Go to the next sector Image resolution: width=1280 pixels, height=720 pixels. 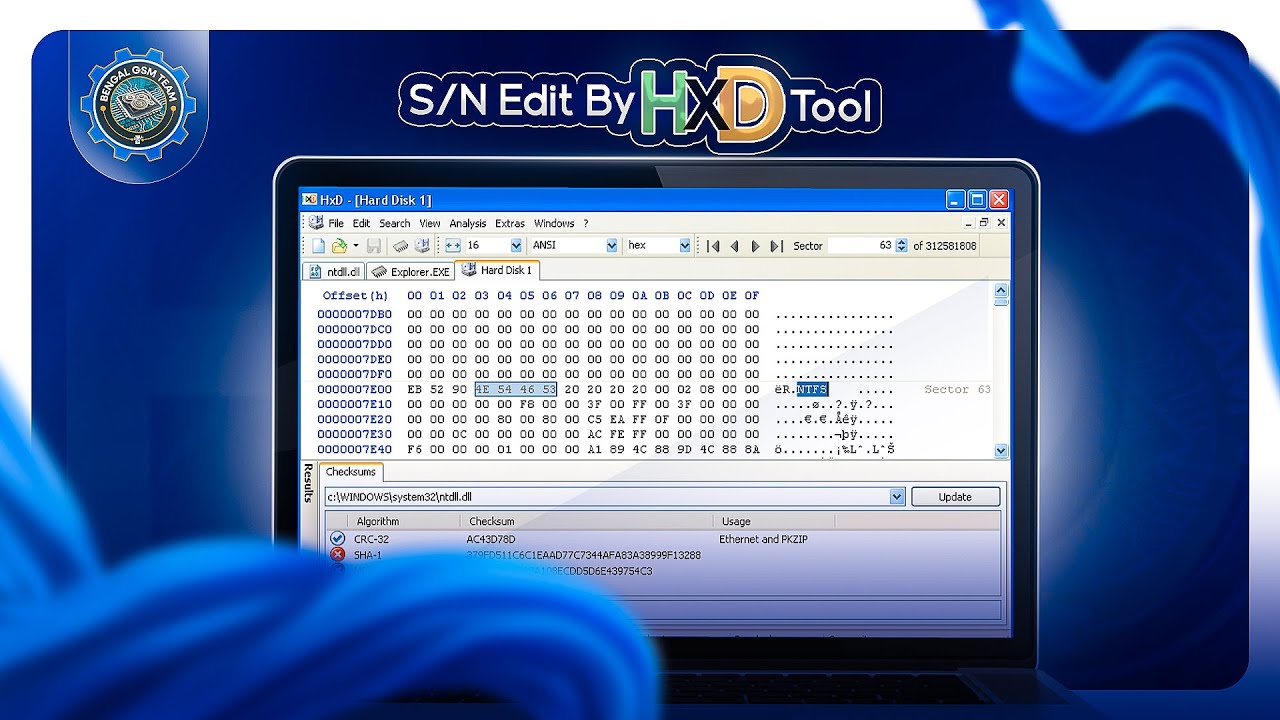click(755, 245)
